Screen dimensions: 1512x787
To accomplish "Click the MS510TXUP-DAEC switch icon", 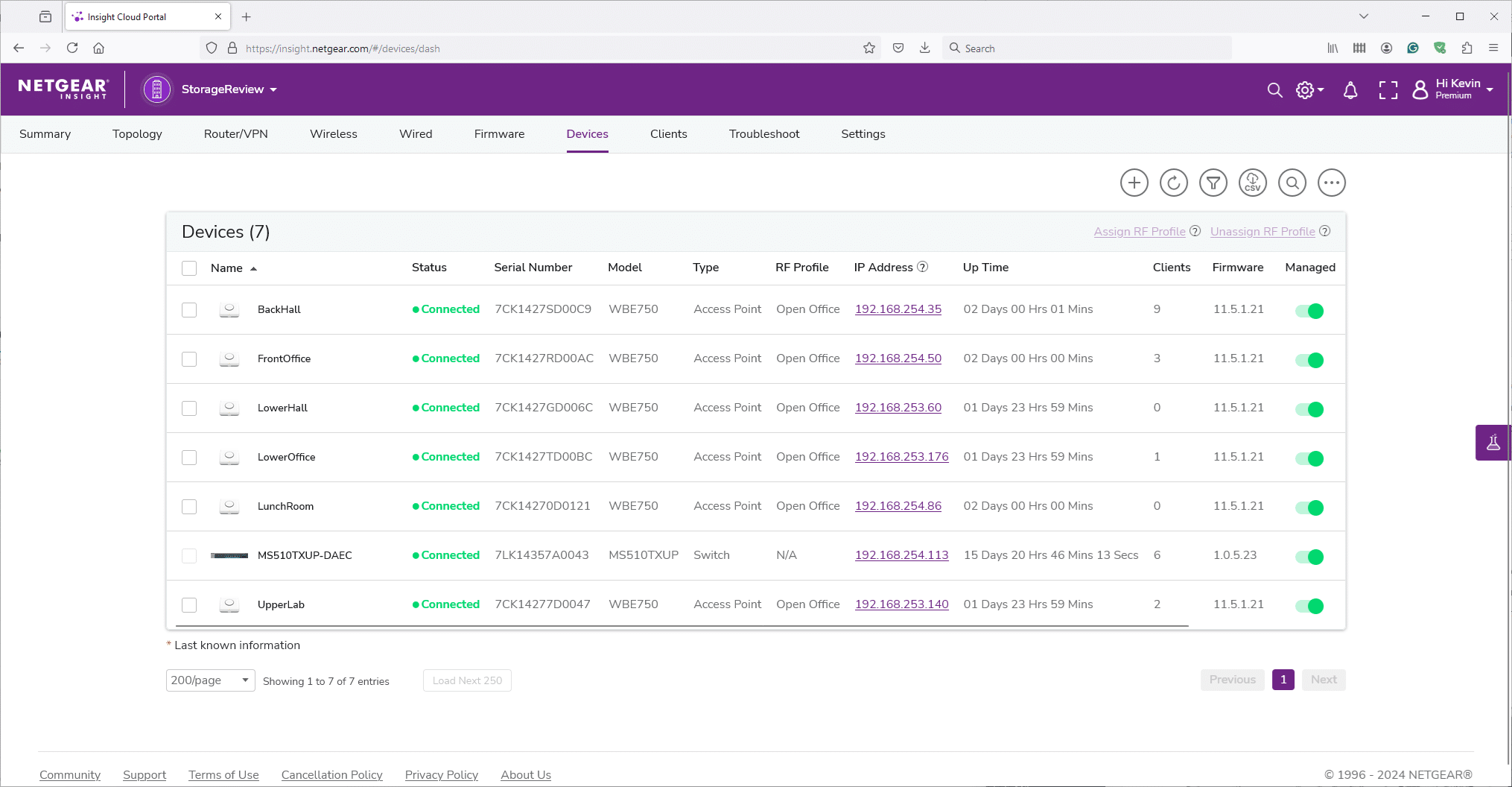I will (229, 555).
